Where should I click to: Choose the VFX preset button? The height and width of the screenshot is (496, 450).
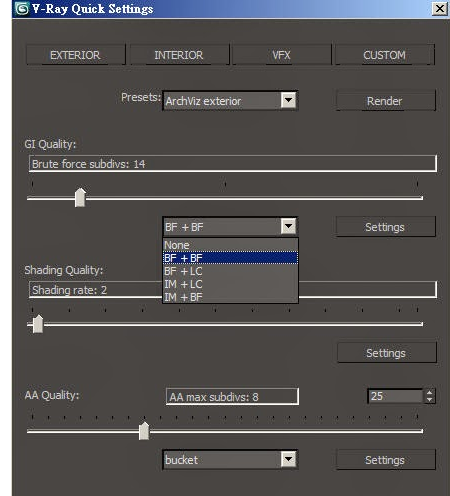click(x=282, y=55)
